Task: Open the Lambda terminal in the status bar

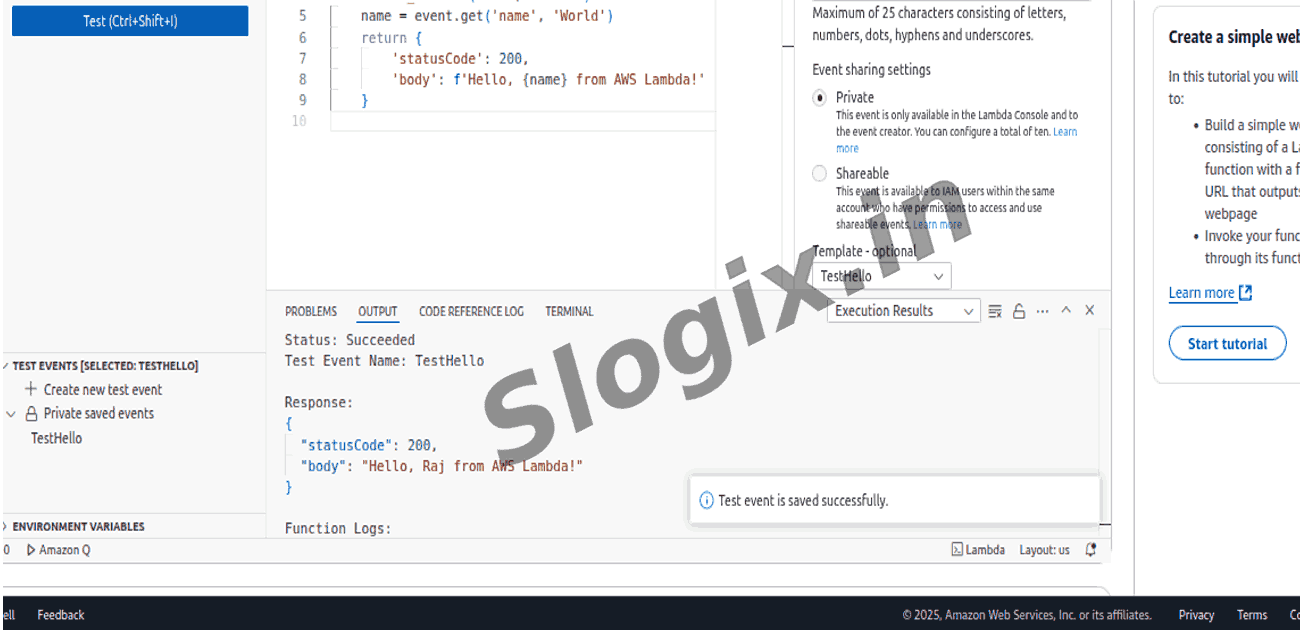Action: 977,549
